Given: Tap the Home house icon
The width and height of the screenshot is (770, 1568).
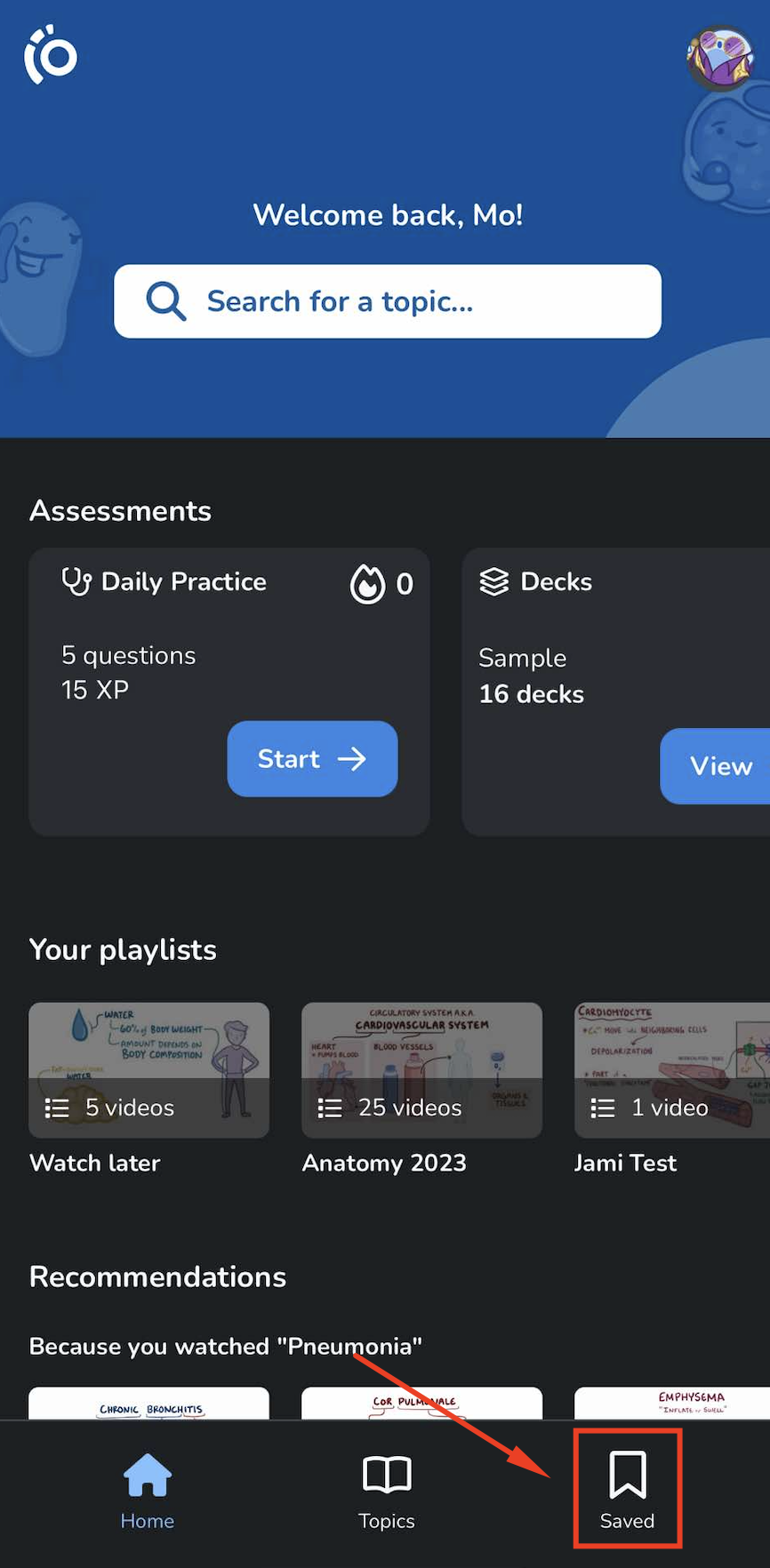Looking at the screenshot, I should (148, 1475).
